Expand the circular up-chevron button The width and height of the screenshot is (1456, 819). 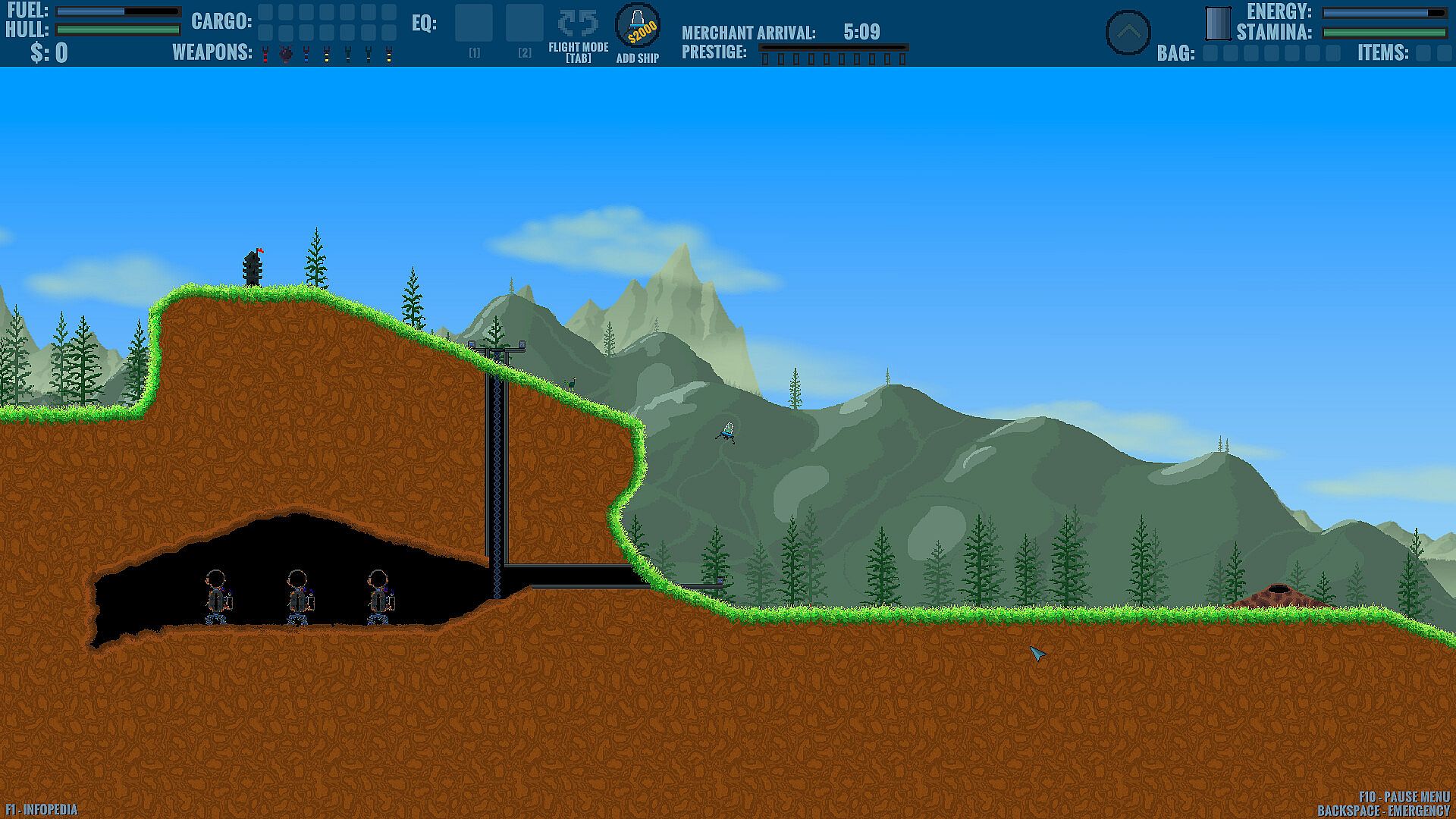1128,33
